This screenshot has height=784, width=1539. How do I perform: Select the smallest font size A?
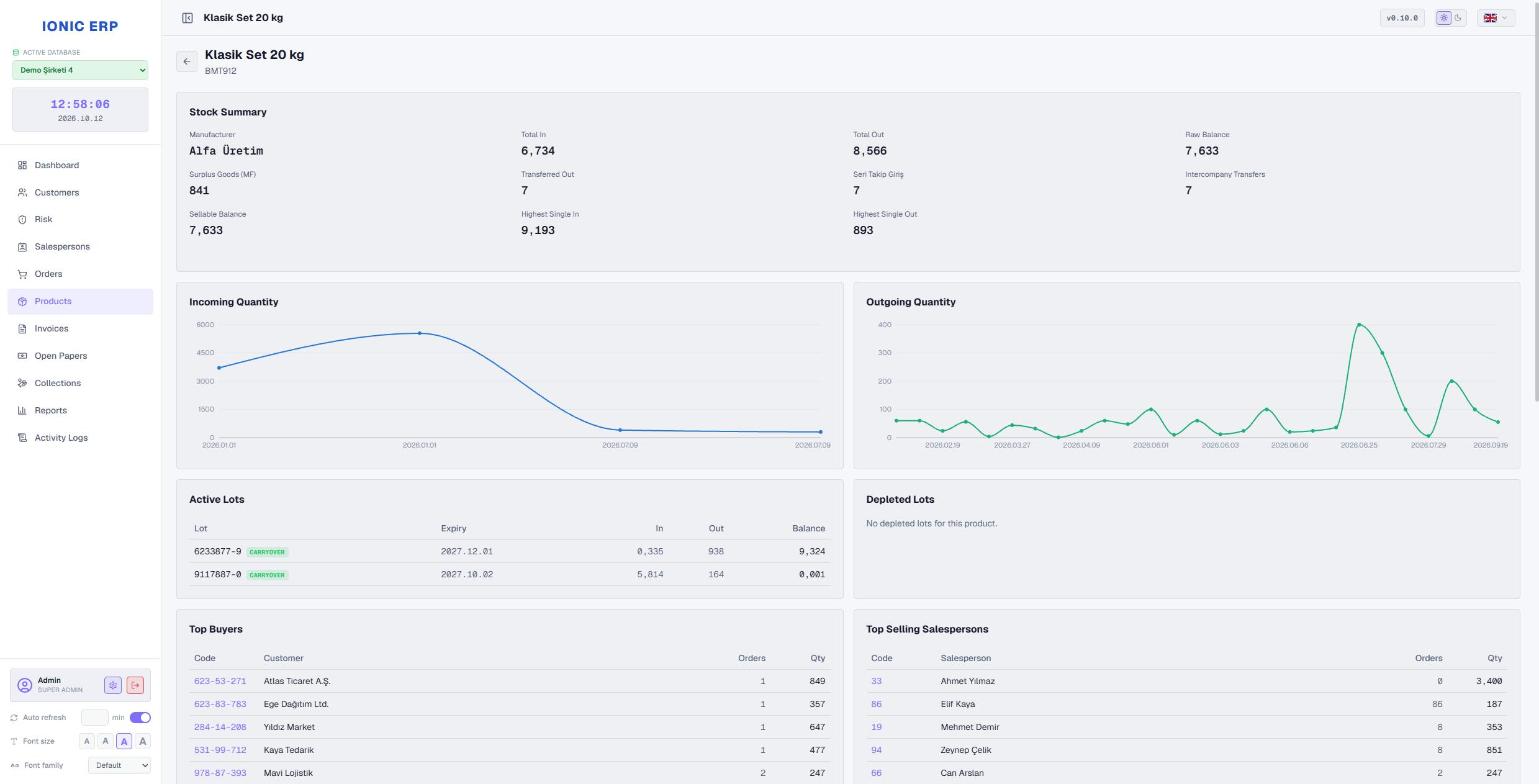pyautogui.click(x=87, y=741)
